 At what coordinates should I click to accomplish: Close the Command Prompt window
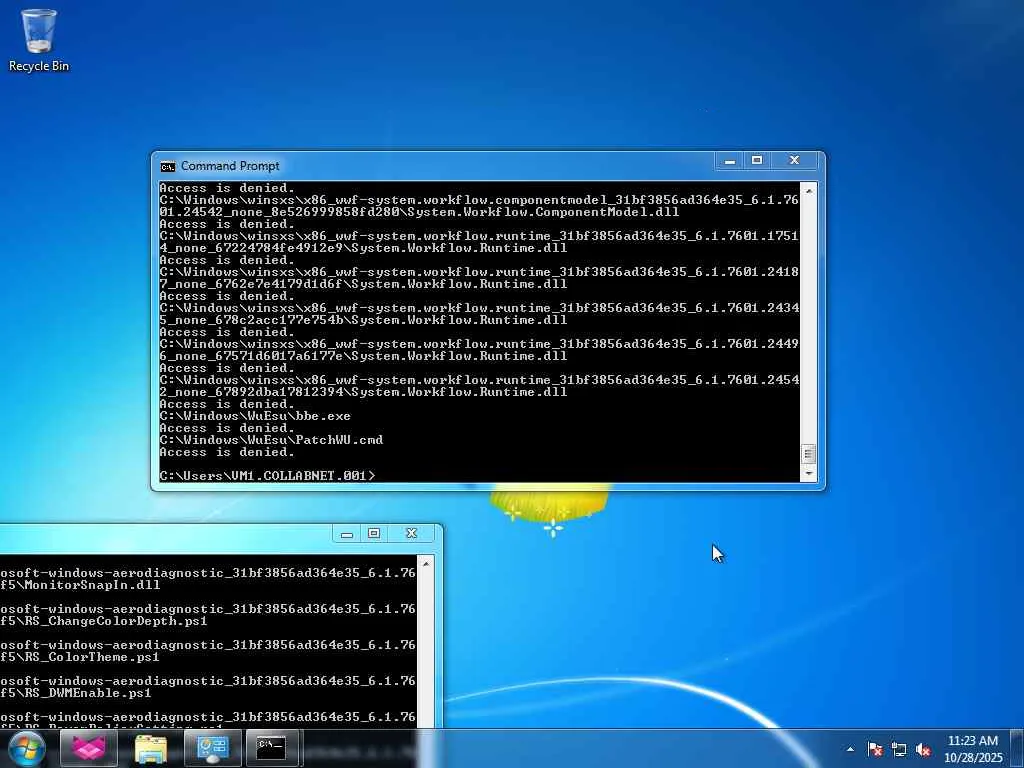[x=794, y=161]
